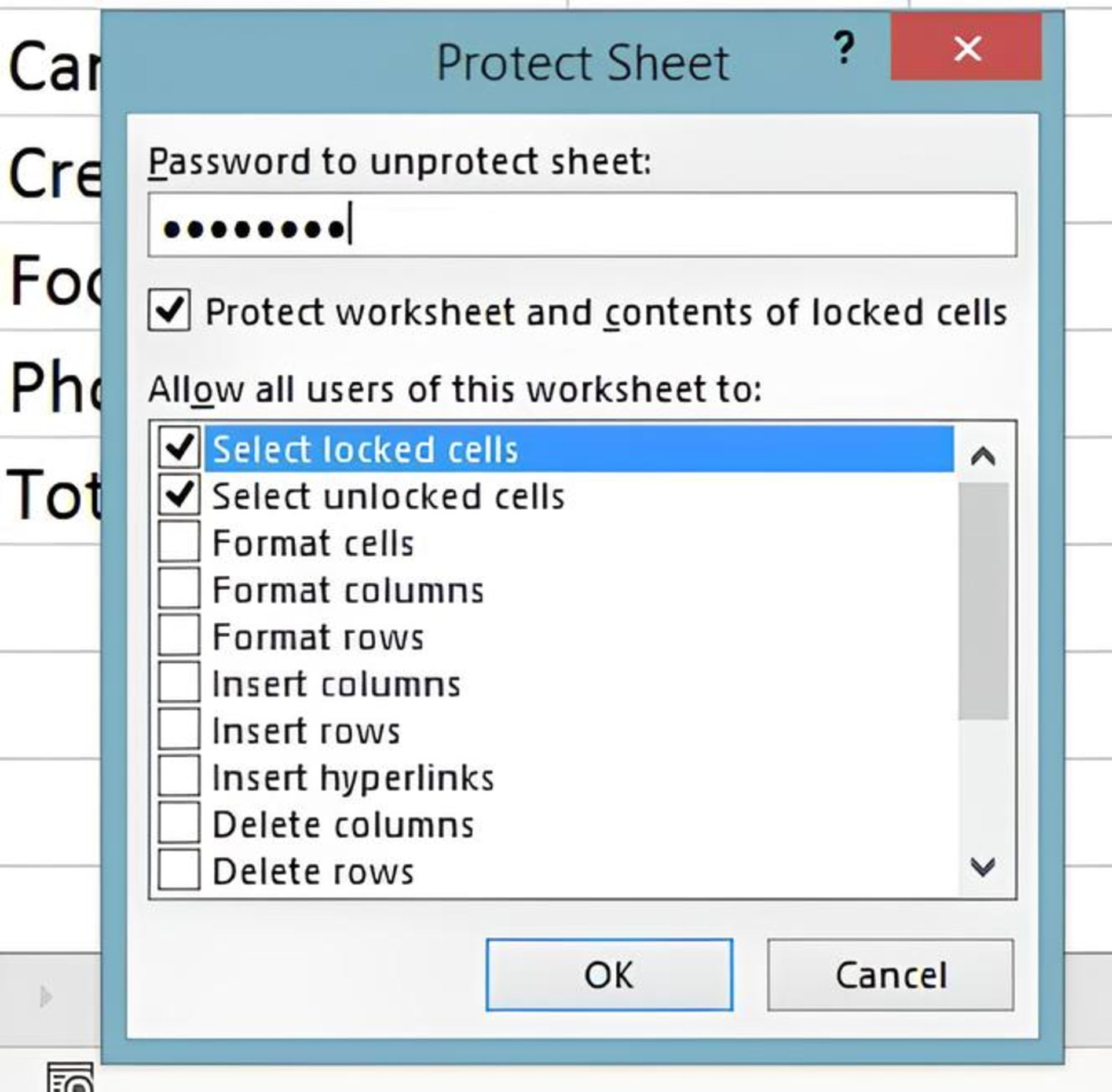Allow users to Insert columns
The image size is (1112, 1092).
(179, 682)
